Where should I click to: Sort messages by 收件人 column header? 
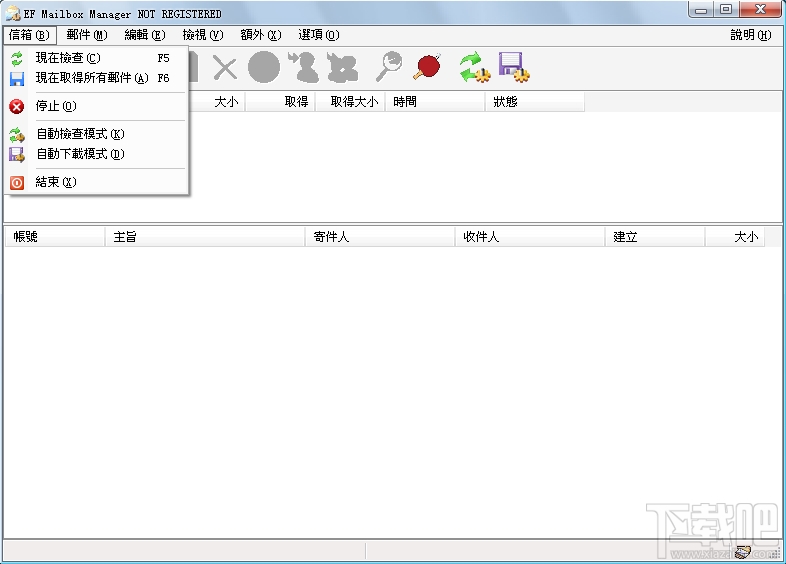530,237
